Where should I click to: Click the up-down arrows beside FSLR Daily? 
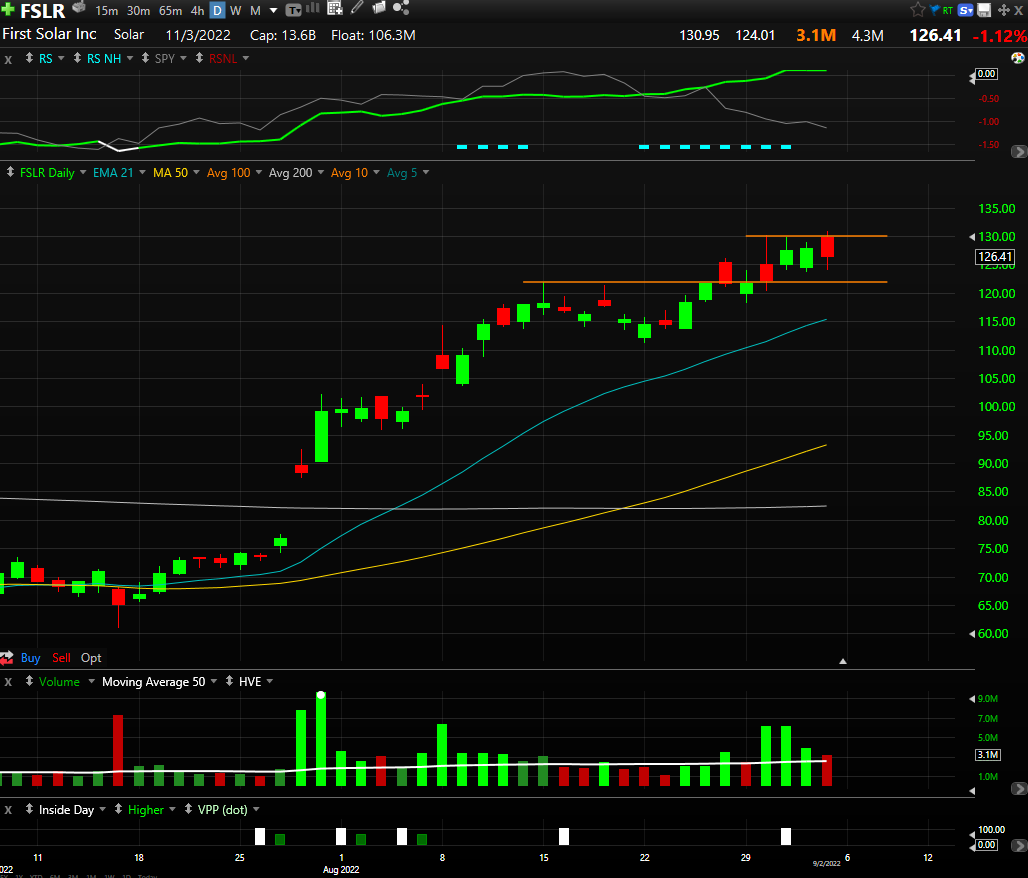coord(10,172)
